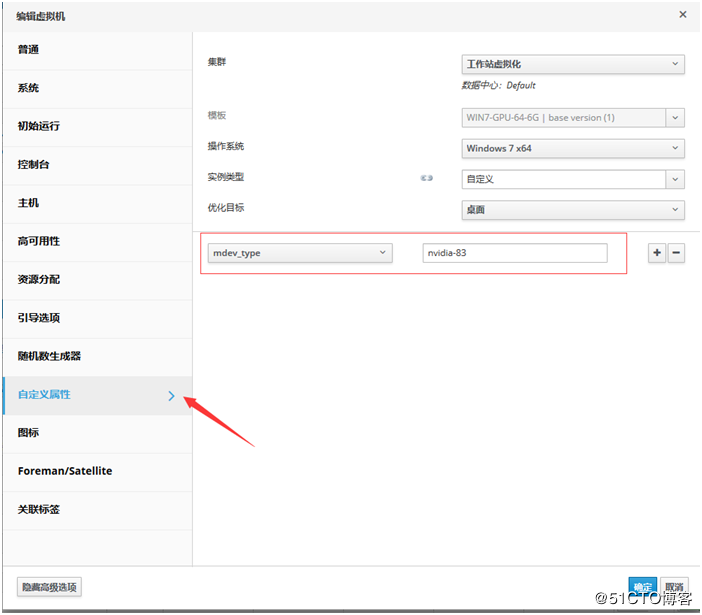
Task: Switch to the 初始运行 tab
Action: coord(98,127)
